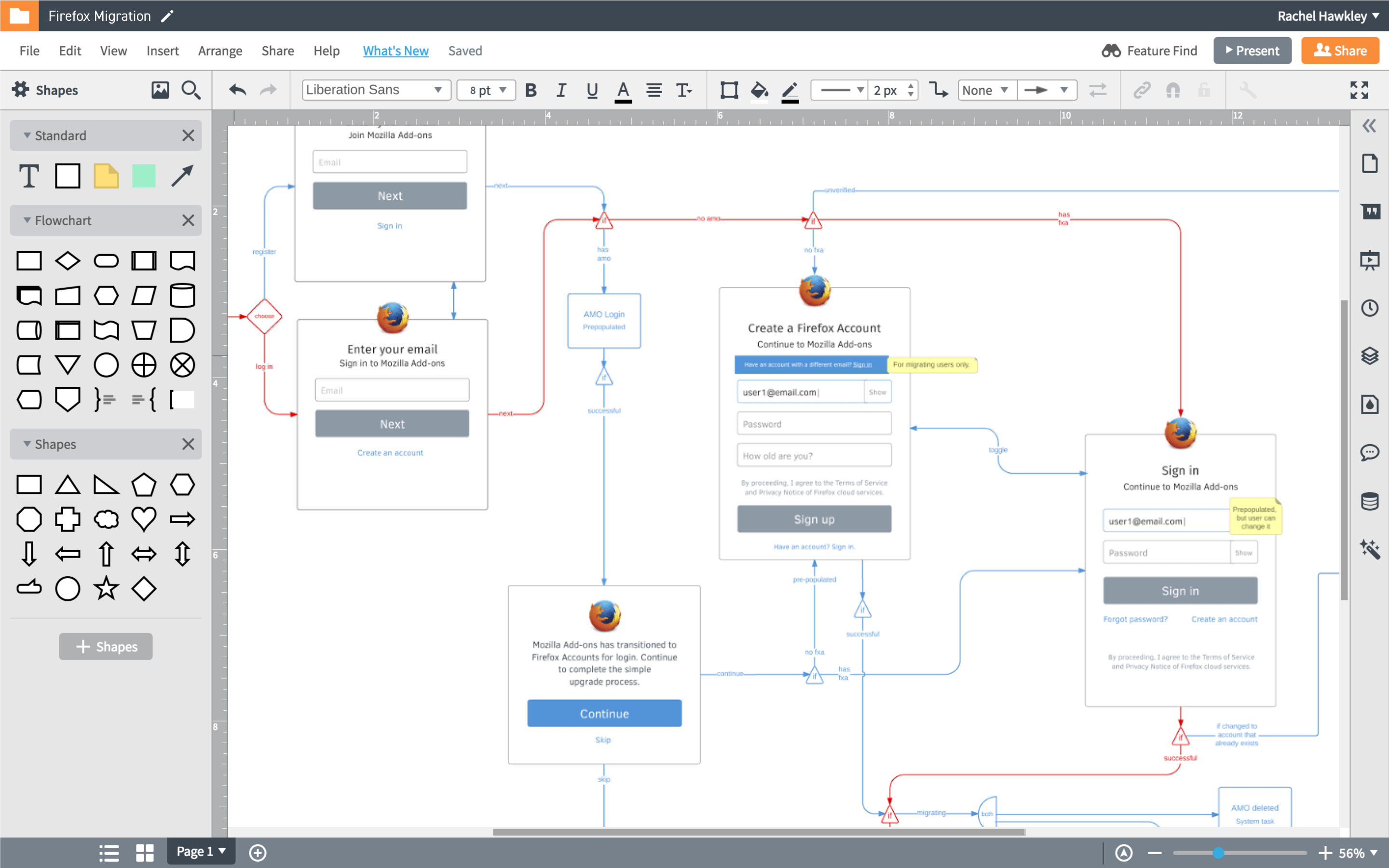Toggle bold text formatting
1389x868 pixels.
531,90
